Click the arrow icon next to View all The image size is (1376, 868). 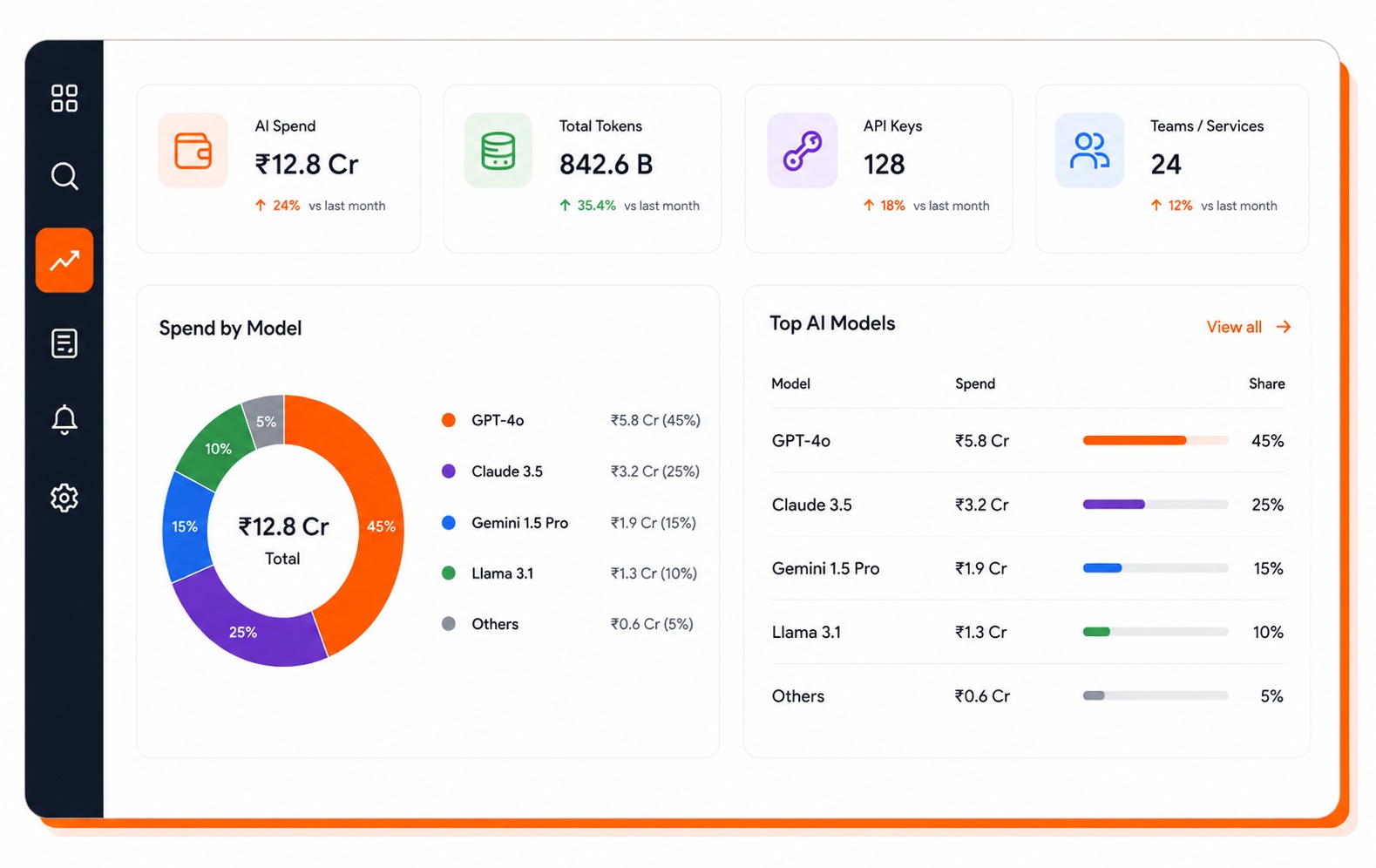tap(1284, 327)
